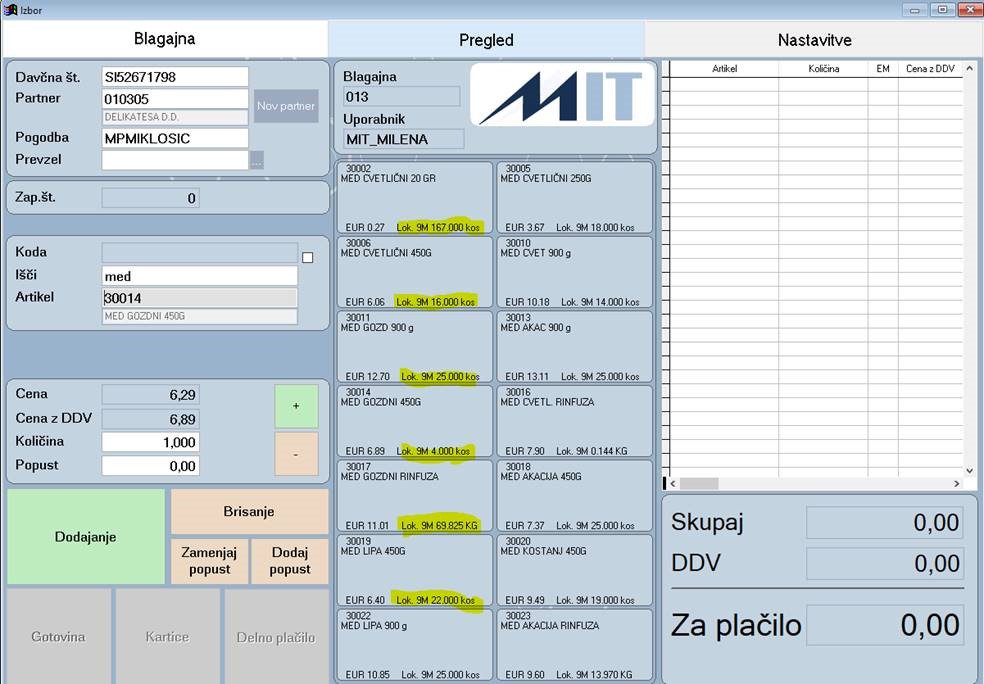Screen dimensions: 984x684
Task: Open the Nastavitve tab
Action: 815,40
